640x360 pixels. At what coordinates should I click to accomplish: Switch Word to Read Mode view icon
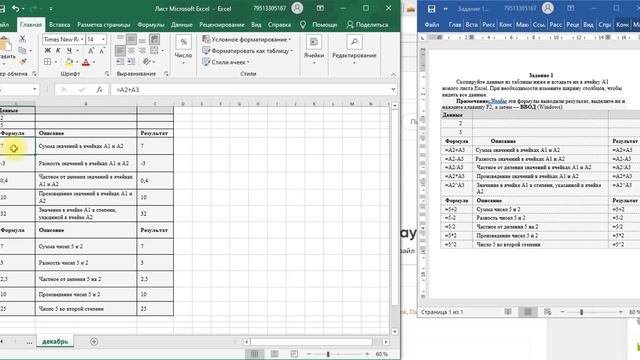508,312
